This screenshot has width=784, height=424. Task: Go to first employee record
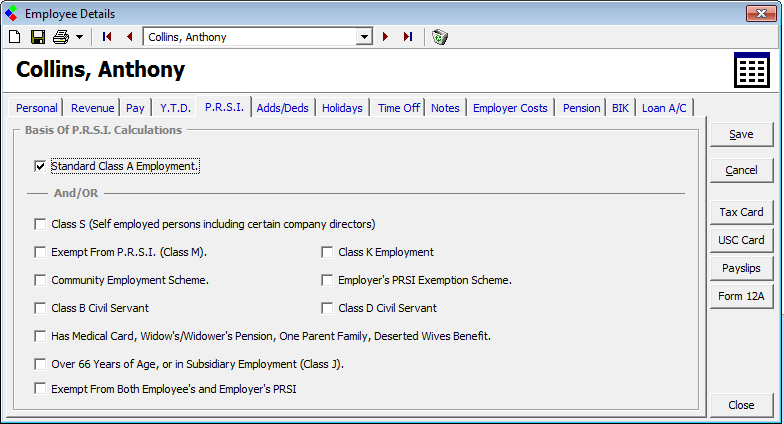(x=106, y=36)
